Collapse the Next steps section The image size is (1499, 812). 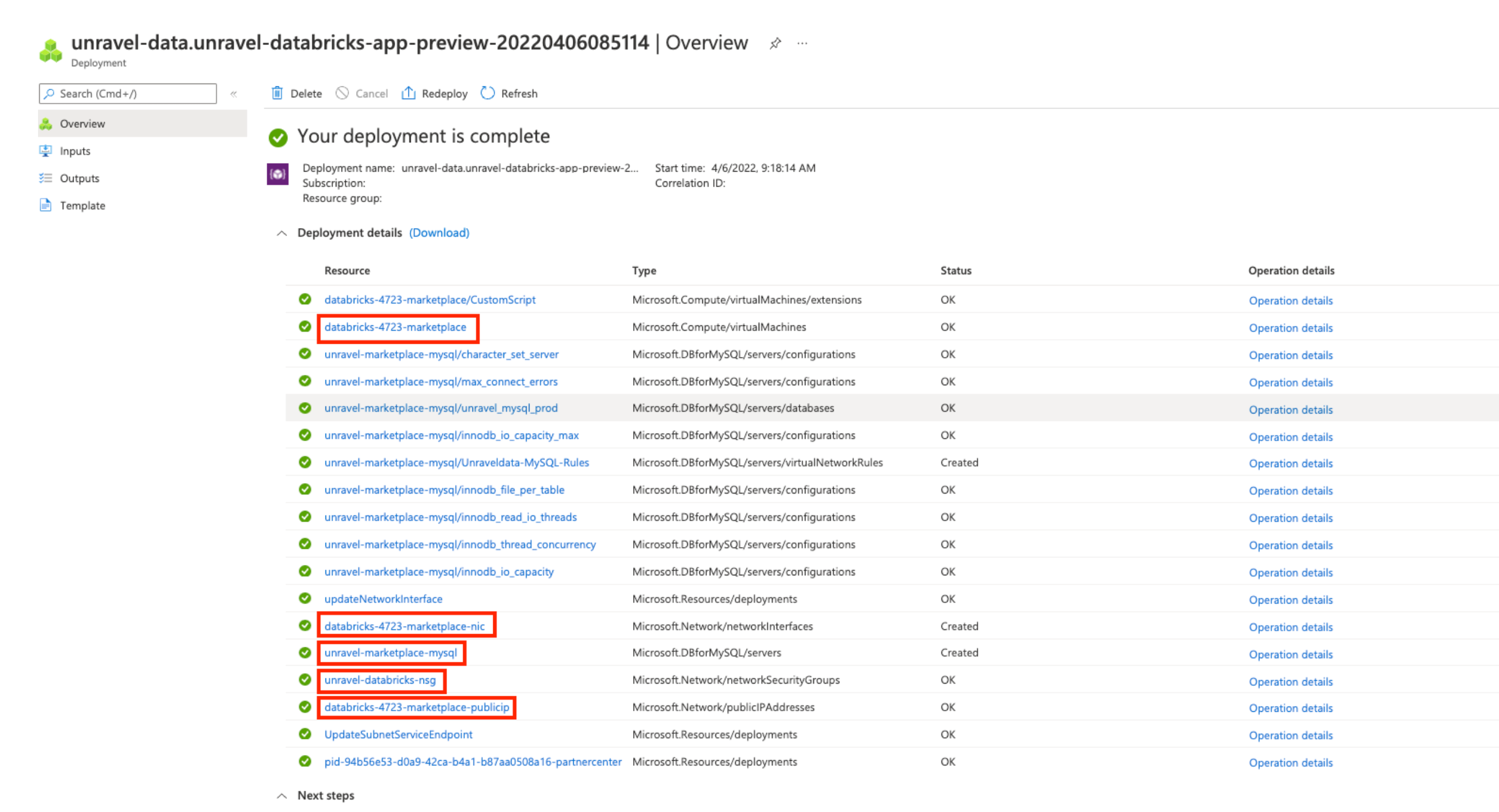[x=282, y=796]
